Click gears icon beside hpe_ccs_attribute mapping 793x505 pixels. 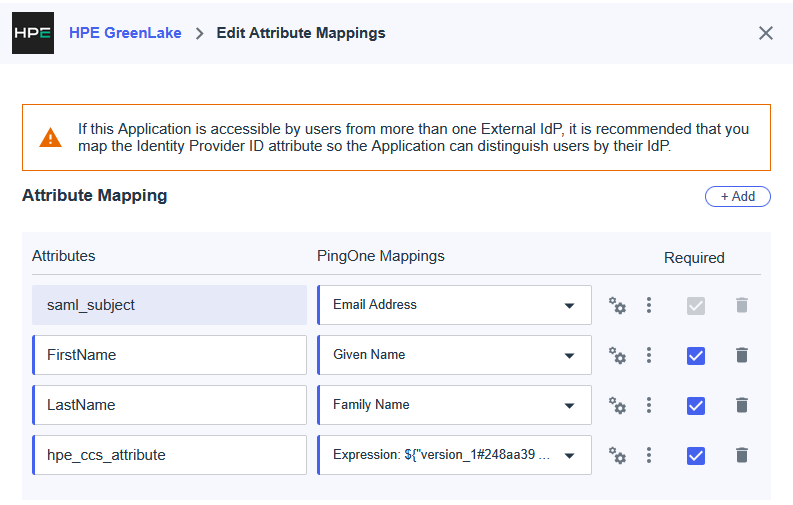pyautogui.click(x=617, y=455)
